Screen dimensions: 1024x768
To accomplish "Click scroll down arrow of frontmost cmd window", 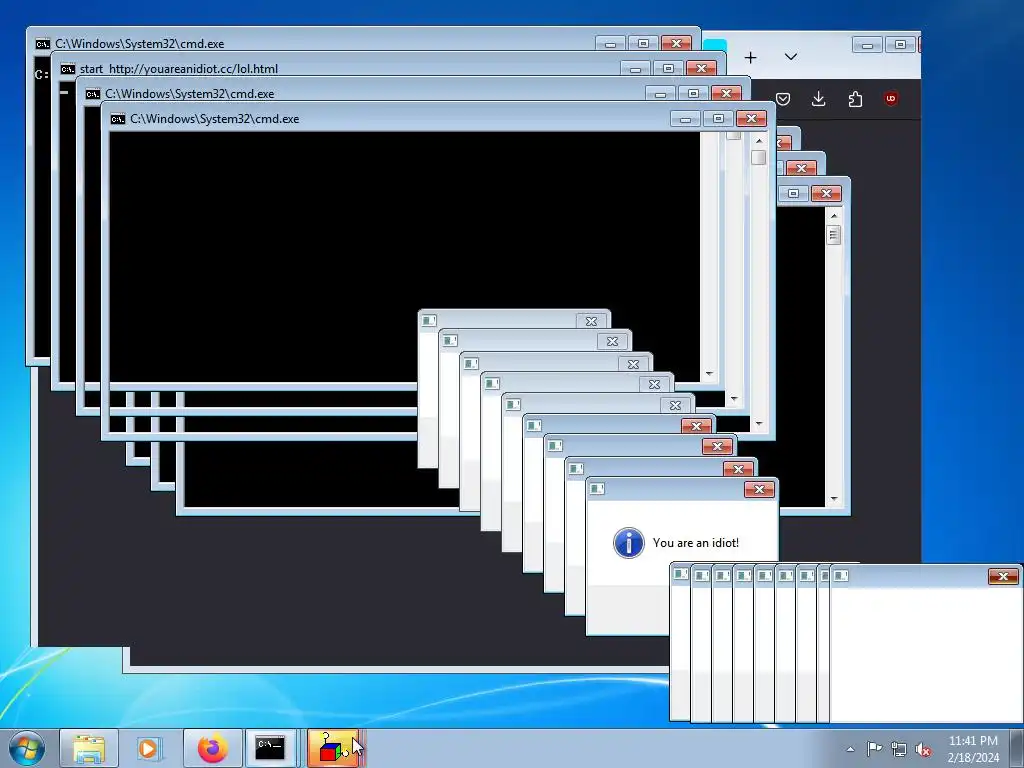I will pos(758,424).
